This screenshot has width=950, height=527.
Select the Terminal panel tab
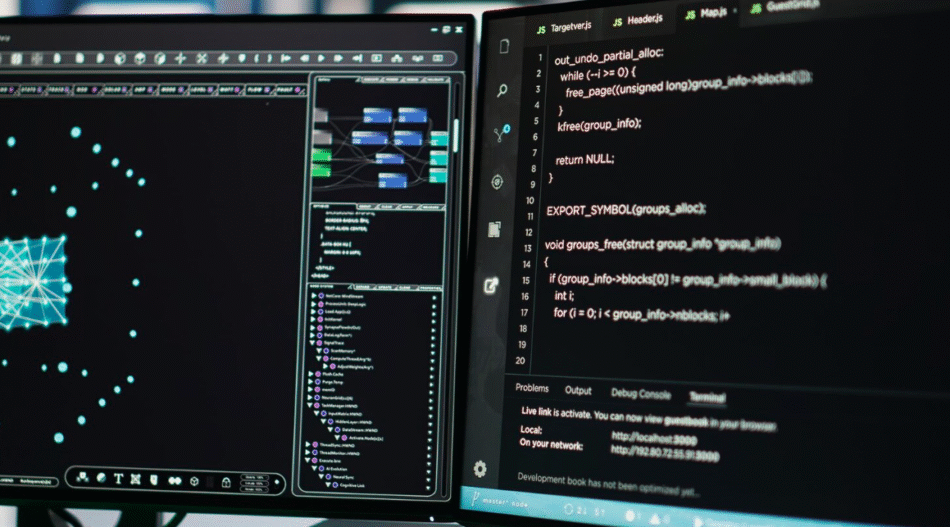(707, 397)
